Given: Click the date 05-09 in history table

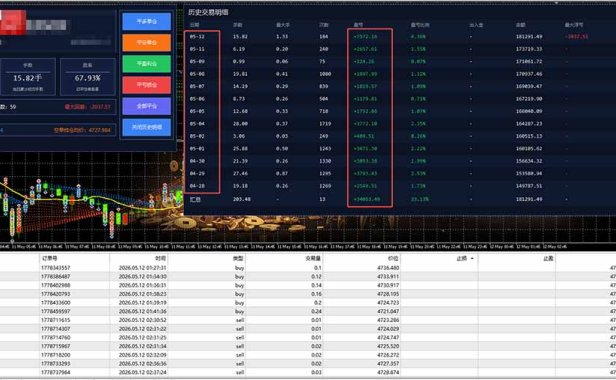Looking at the screenshot, I should point(197,62).
